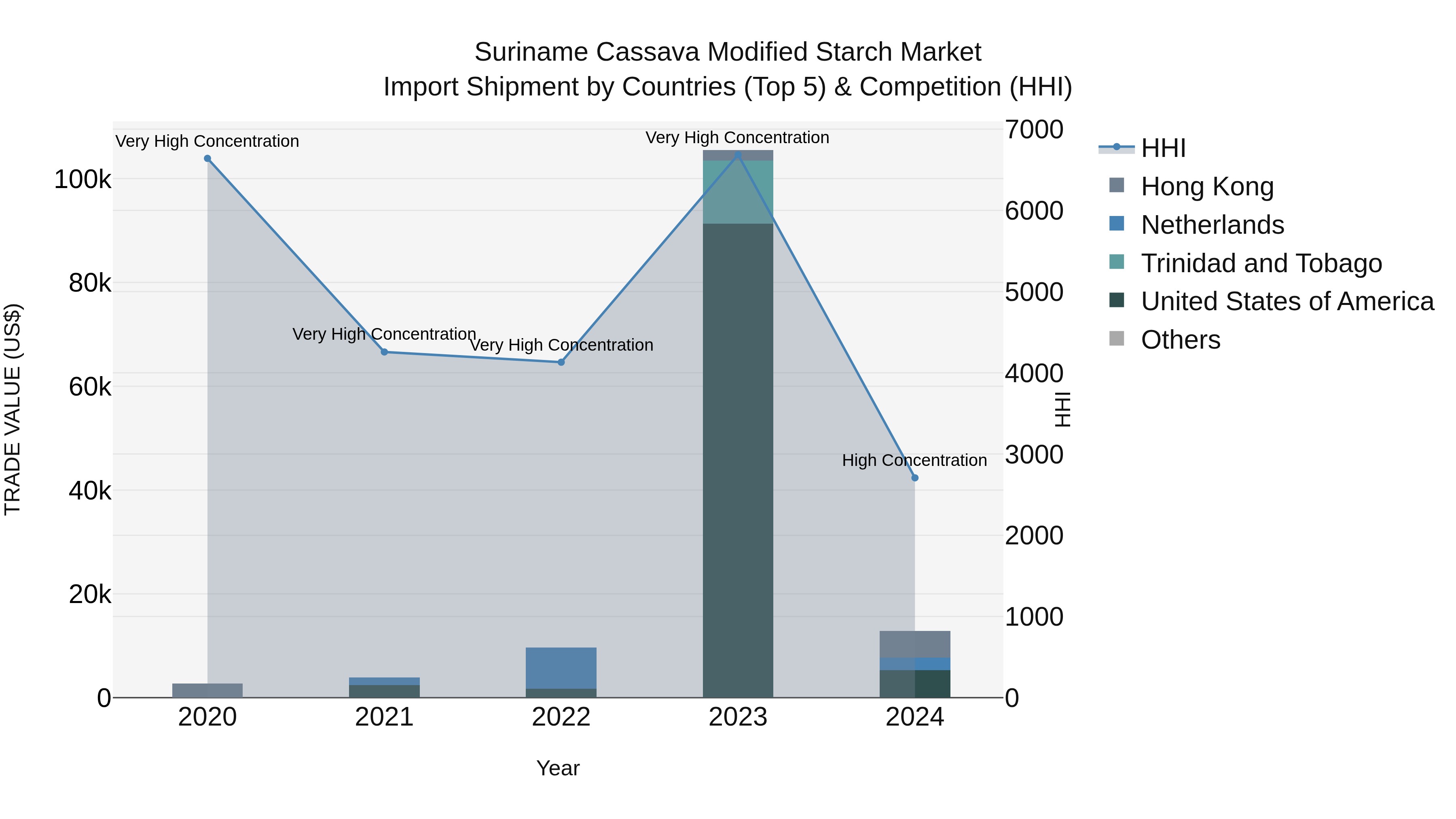The image size is (1456, 819).
Task: Click the 20k trade value tick
Action: pyautogui.click(x=90, y=595)
